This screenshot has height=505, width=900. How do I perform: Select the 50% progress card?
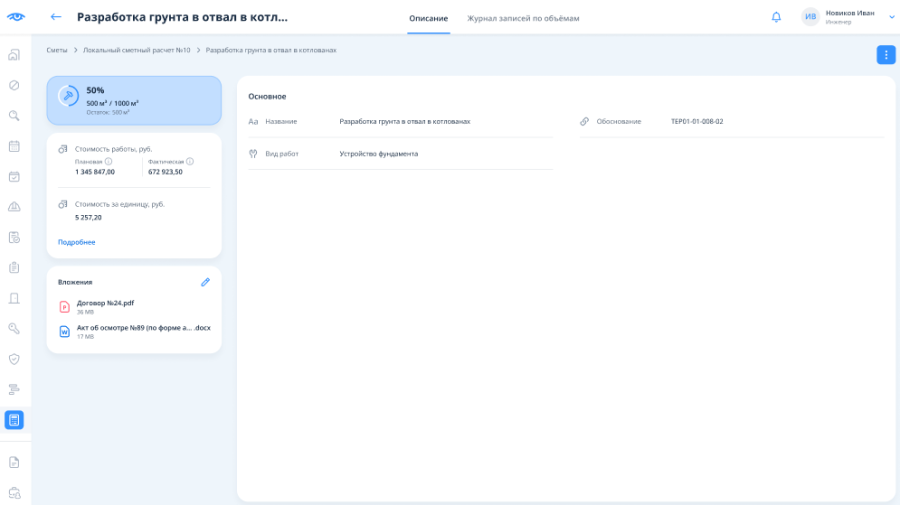[134, 100]
